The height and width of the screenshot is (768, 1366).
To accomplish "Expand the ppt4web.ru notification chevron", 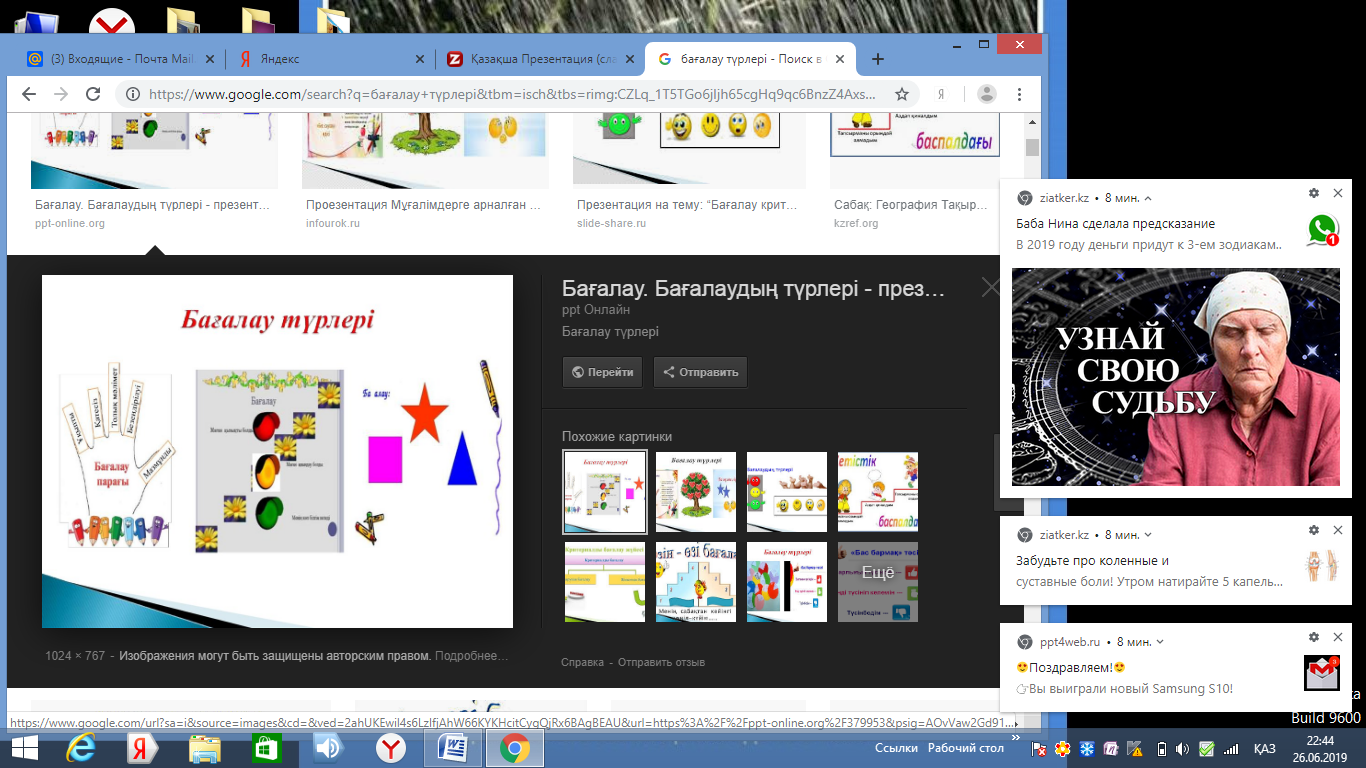I will point(1159,642).
